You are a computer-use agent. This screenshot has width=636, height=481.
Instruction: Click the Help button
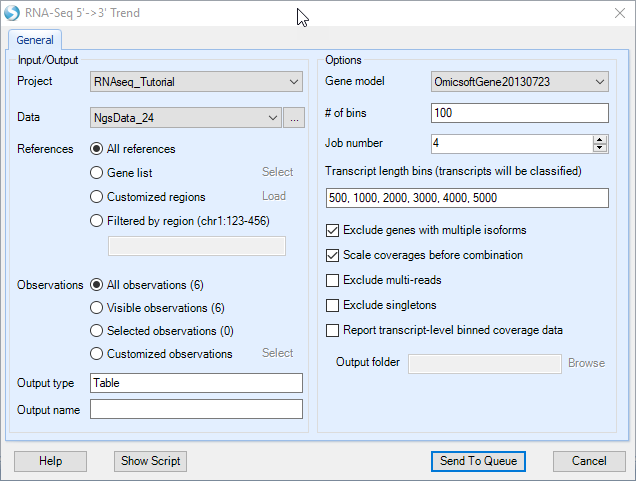pos(50,461)
